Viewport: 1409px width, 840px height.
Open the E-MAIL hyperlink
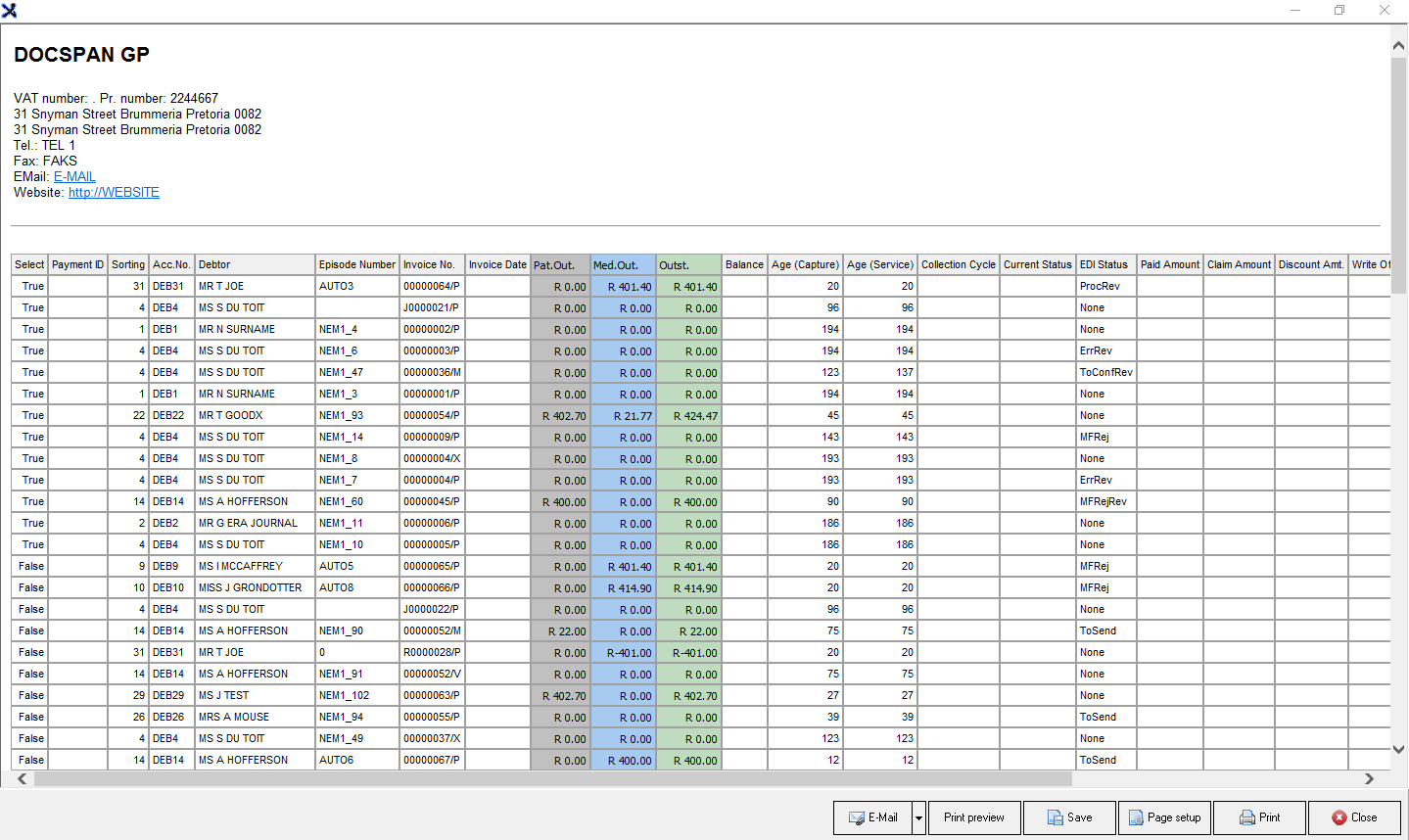click(x=74, y=177)
